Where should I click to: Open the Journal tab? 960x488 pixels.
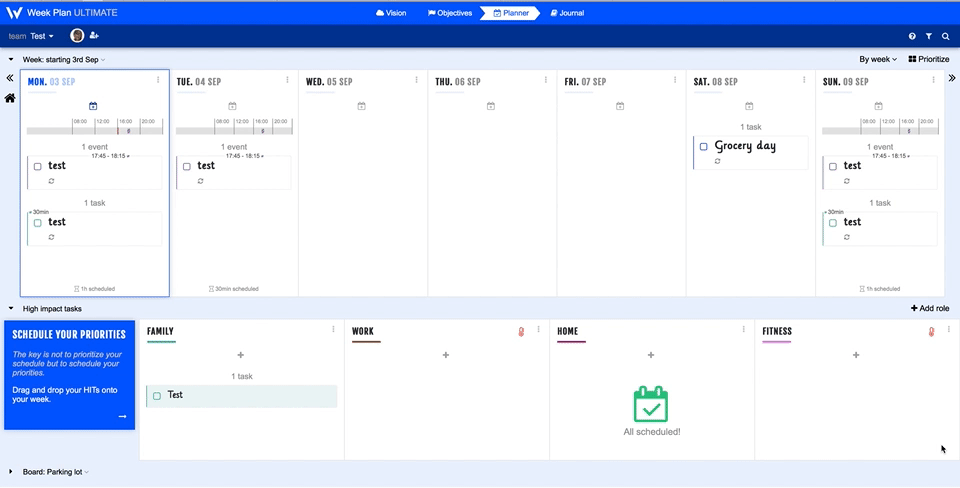tap(567, 13)
